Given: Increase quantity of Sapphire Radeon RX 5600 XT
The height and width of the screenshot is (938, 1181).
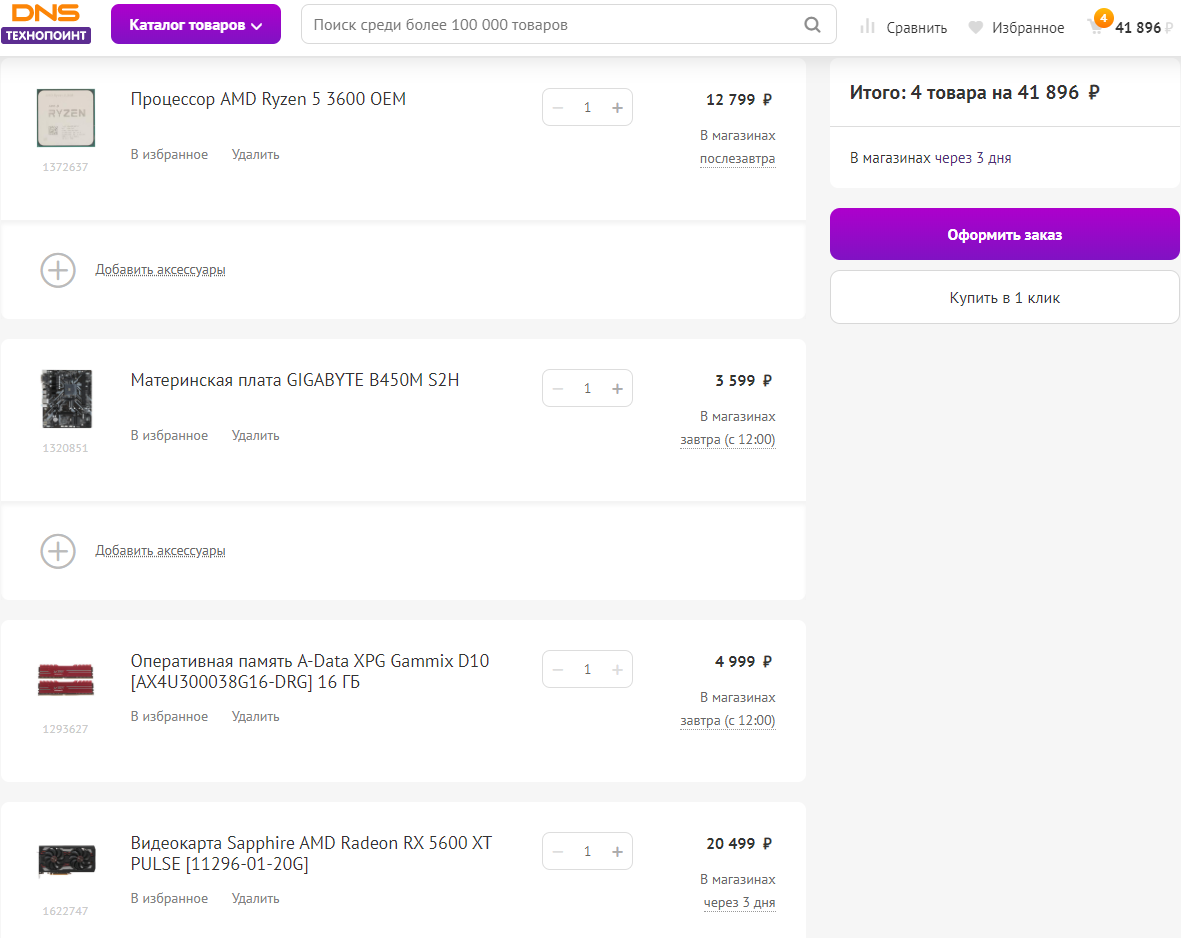Looking at the screenshot, I should 617,852.
